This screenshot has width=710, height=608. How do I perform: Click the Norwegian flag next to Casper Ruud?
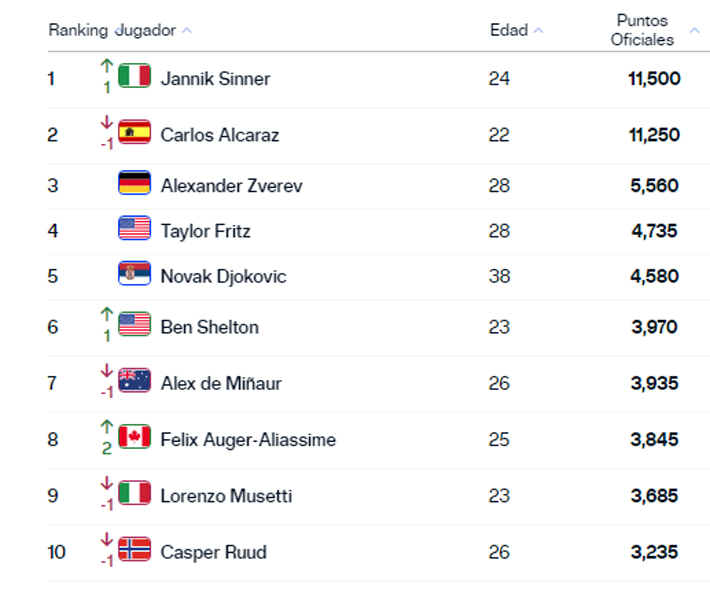134,550
